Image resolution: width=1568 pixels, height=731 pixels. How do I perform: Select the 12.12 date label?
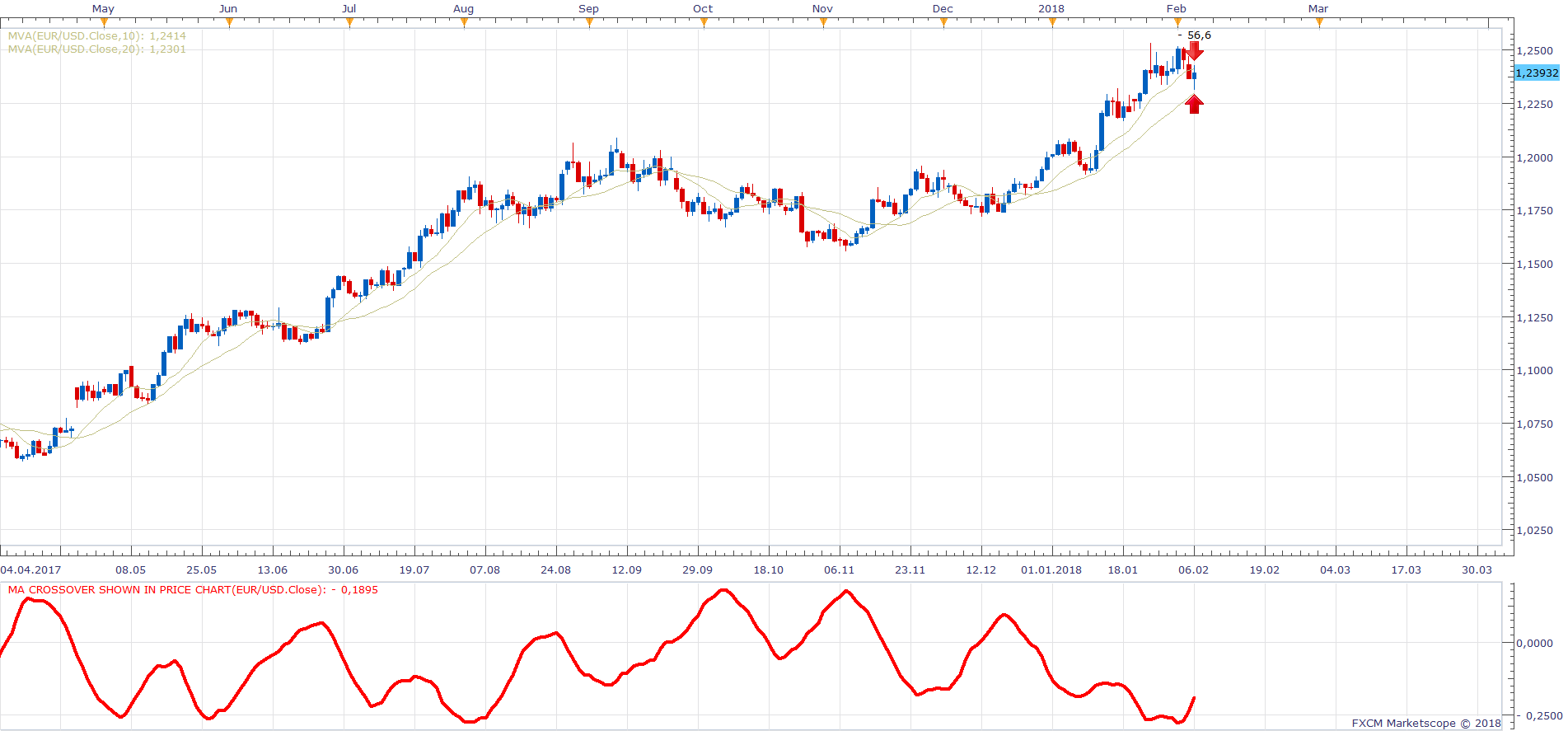[x=981, y=570]
